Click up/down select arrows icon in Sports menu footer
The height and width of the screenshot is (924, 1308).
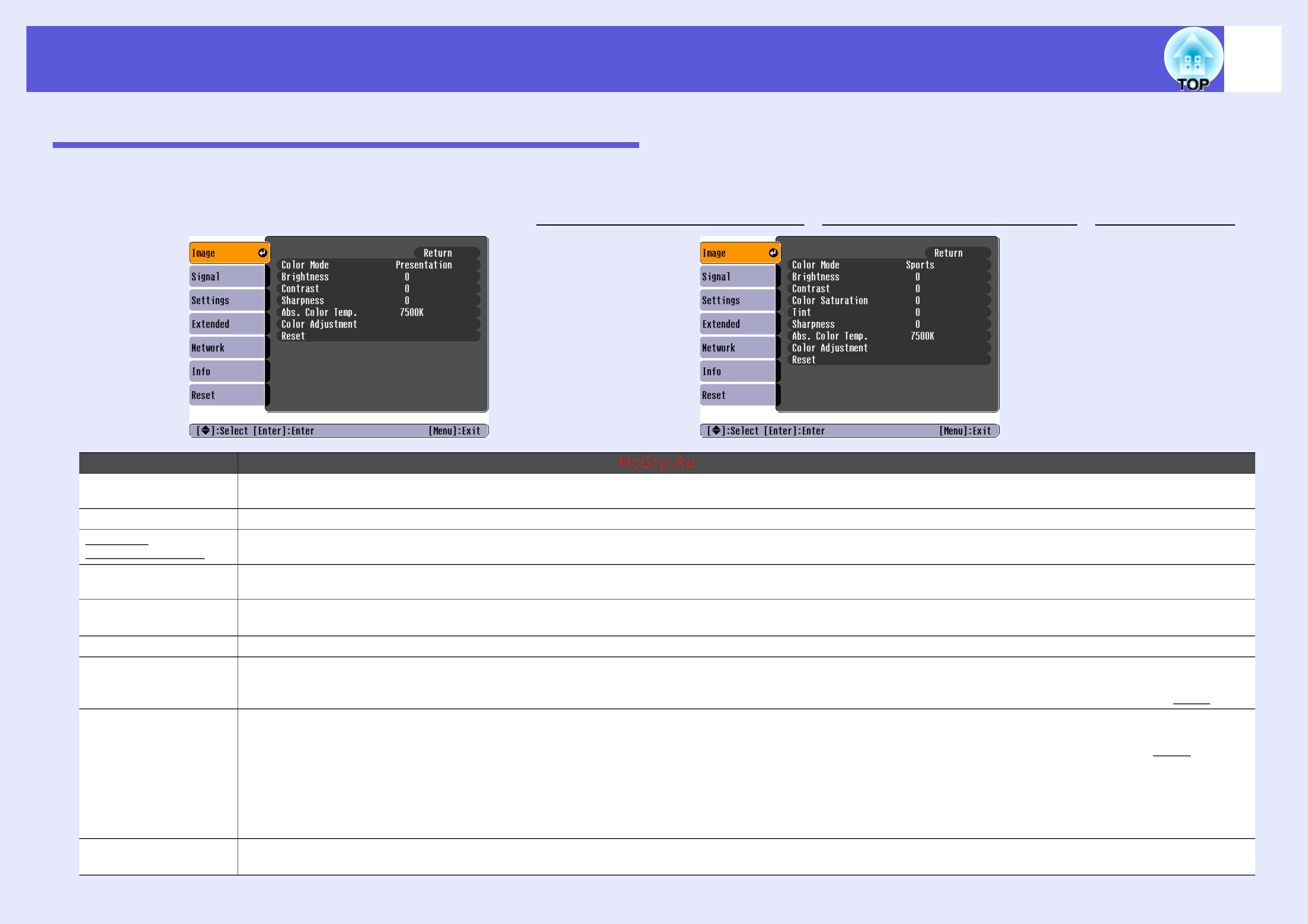pos(716,431)
